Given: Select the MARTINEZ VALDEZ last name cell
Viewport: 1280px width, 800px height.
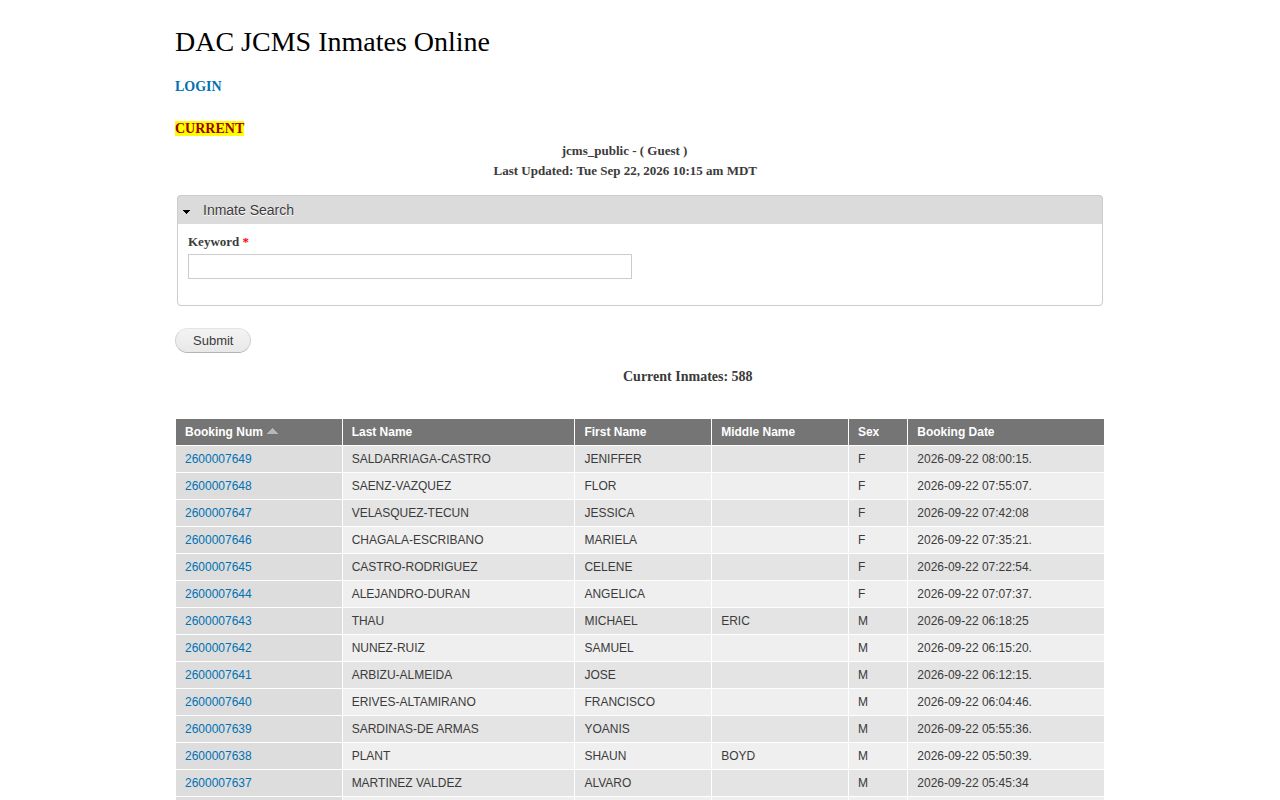Looking at the screenshot, I should point(458,783).
